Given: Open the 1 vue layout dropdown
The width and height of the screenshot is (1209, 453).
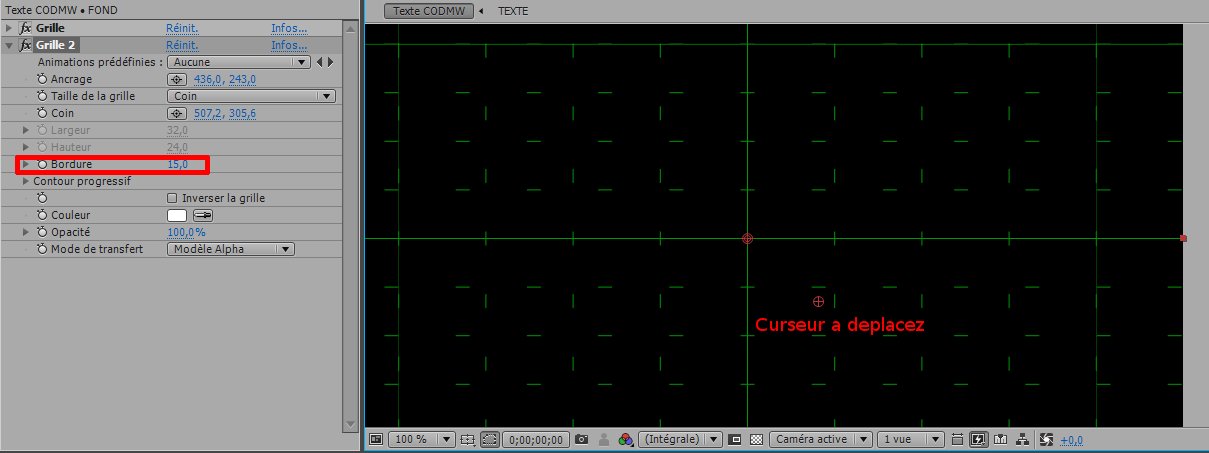Looking at the screenshot, I should (910, 439).
